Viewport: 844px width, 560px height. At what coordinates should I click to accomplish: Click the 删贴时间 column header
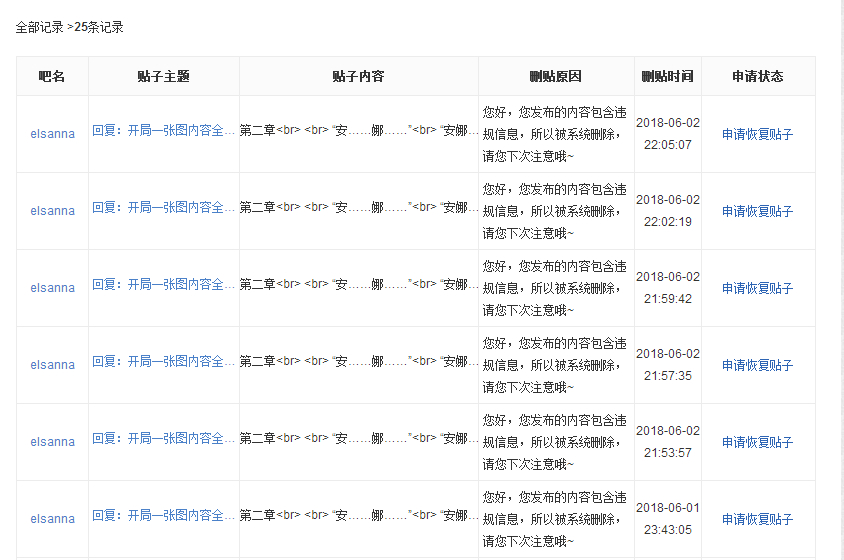(667, 76)
